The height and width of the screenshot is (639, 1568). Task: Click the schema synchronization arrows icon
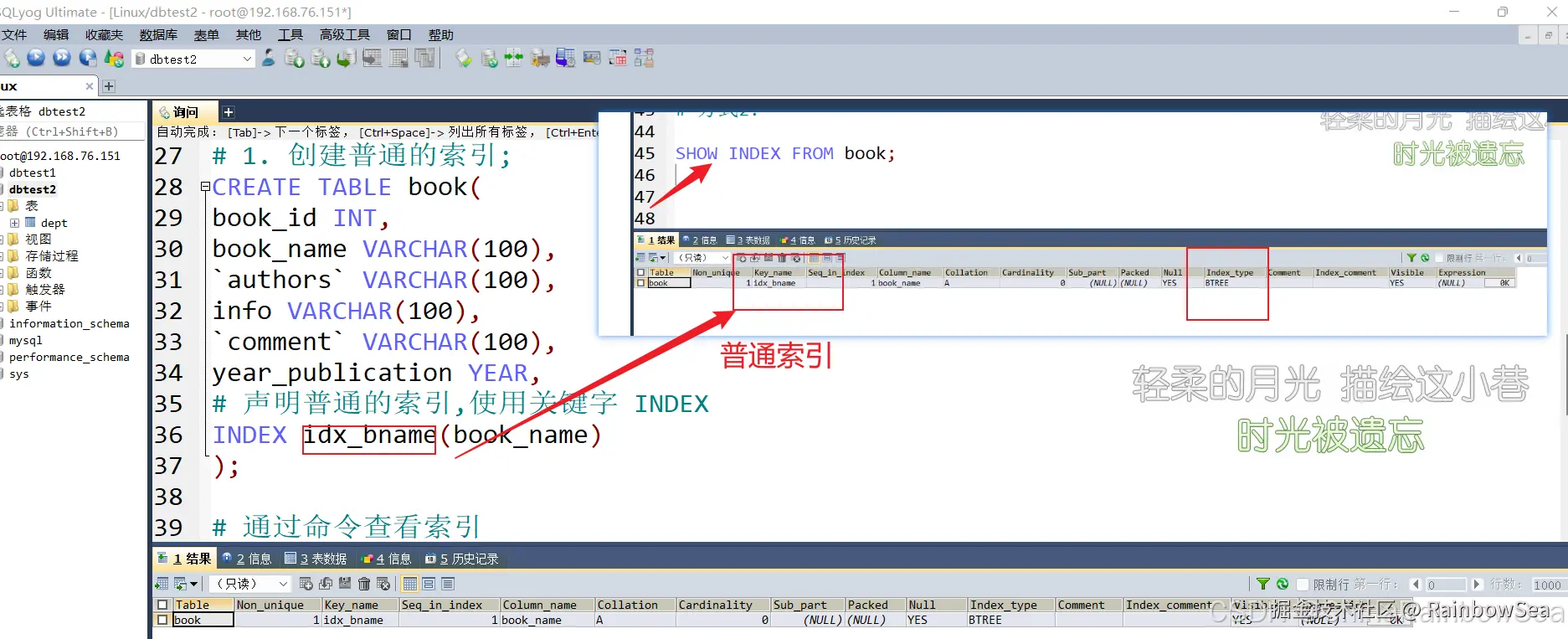point(513,58)
